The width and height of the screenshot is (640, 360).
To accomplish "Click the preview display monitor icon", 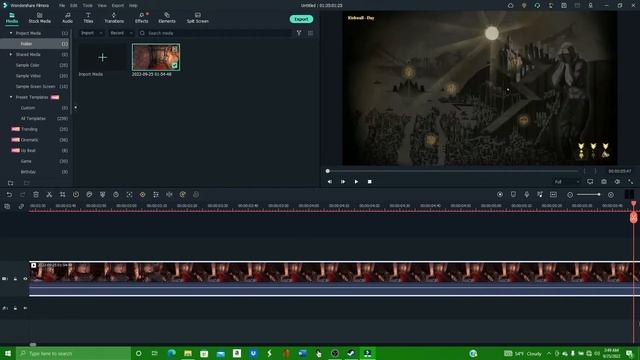I will pyautogui.click(x=590, y=182).
